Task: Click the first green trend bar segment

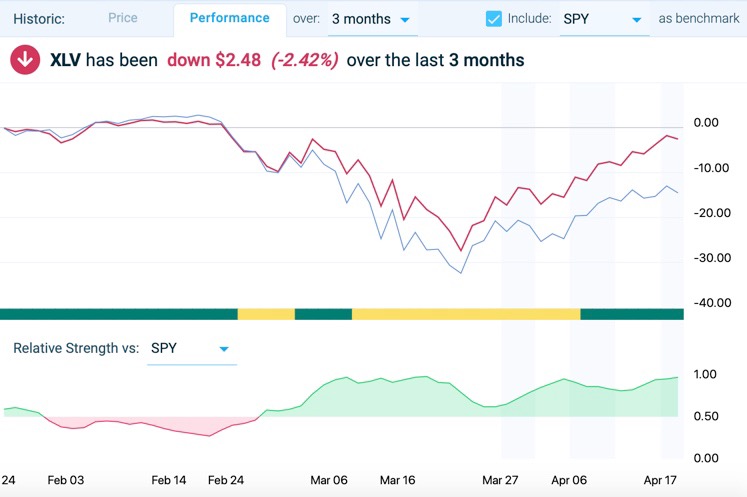Action: tap(118, 314)
